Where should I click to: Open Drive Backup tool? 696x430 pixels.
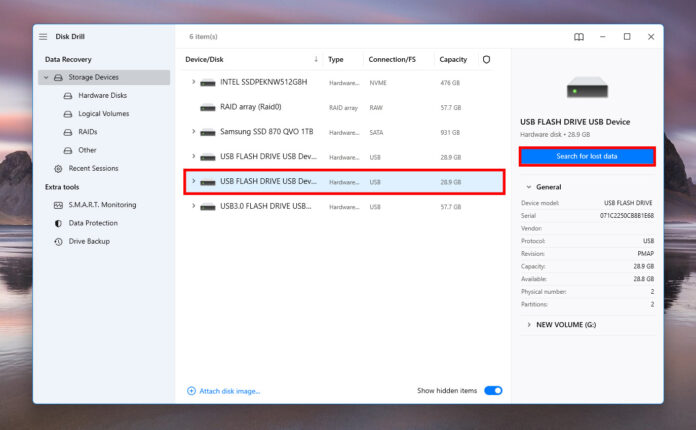pyautogui.click(x=88, y=241)
